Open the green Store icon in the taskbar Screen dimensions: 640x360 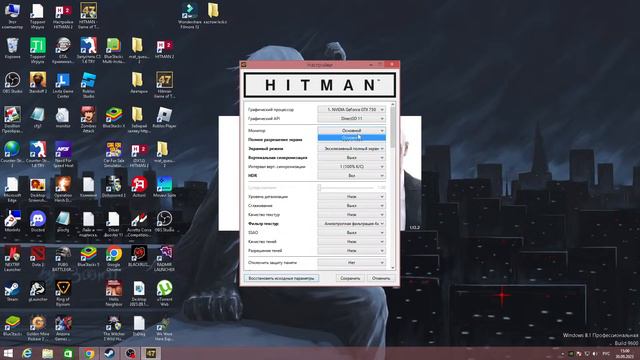click(68, 353)
